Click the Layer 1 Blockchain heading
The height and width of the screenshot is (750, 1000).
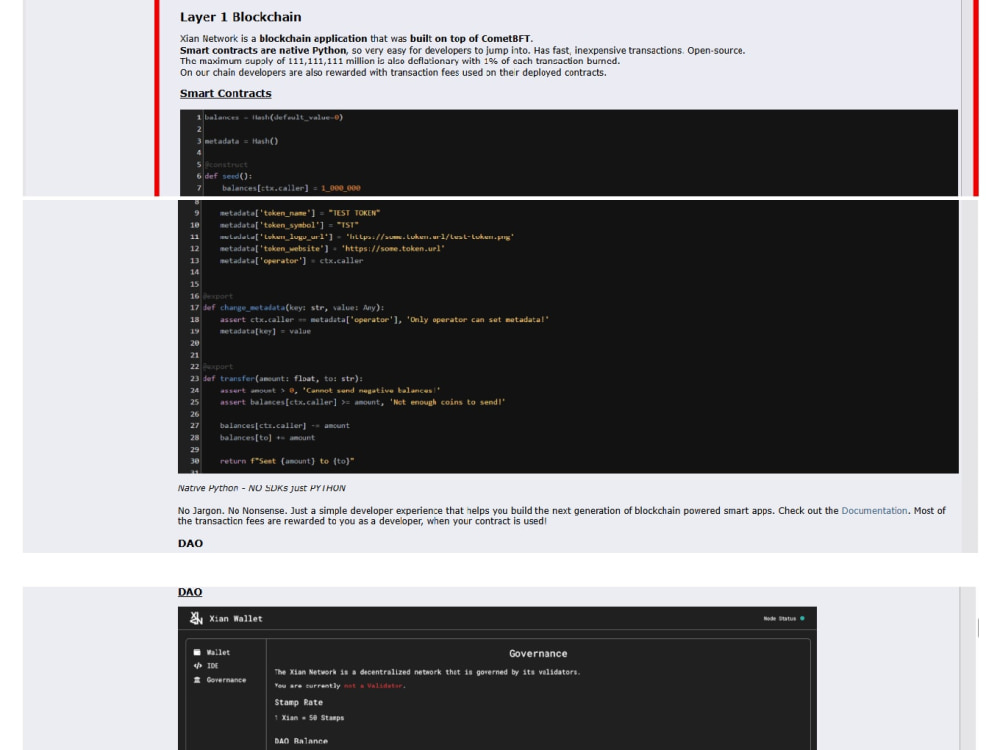pyautogui.click(x=240, y=17)
